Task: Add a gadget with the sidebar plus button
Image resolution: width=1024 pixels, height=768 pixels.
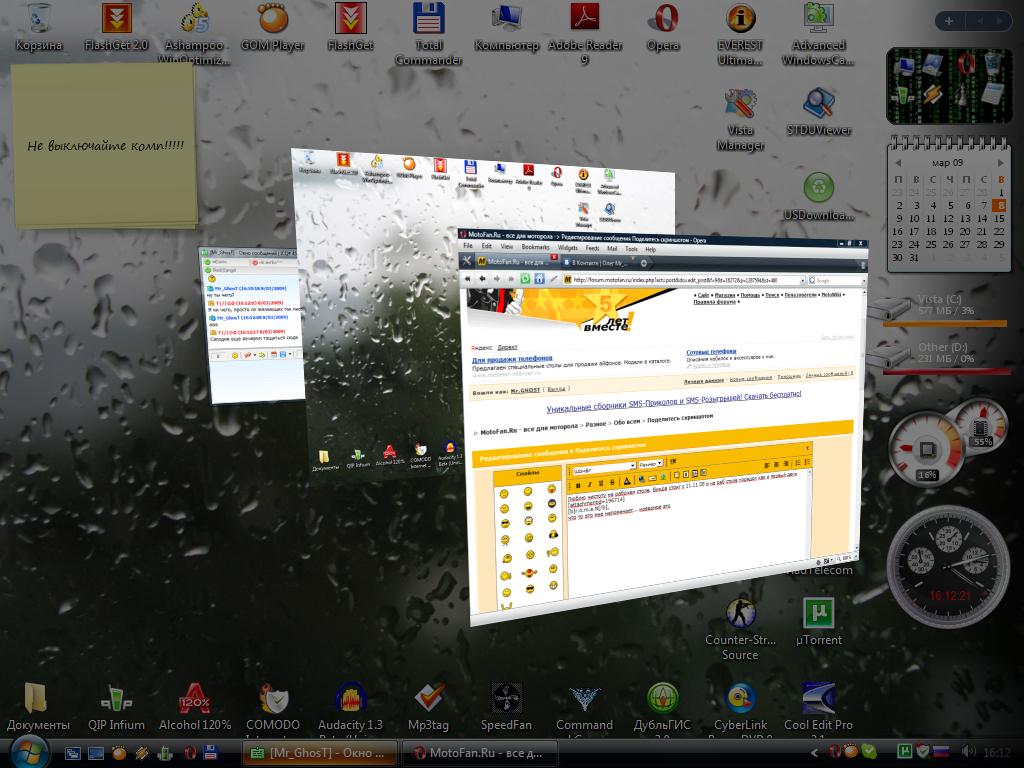Action: click(x=949, y=21)
